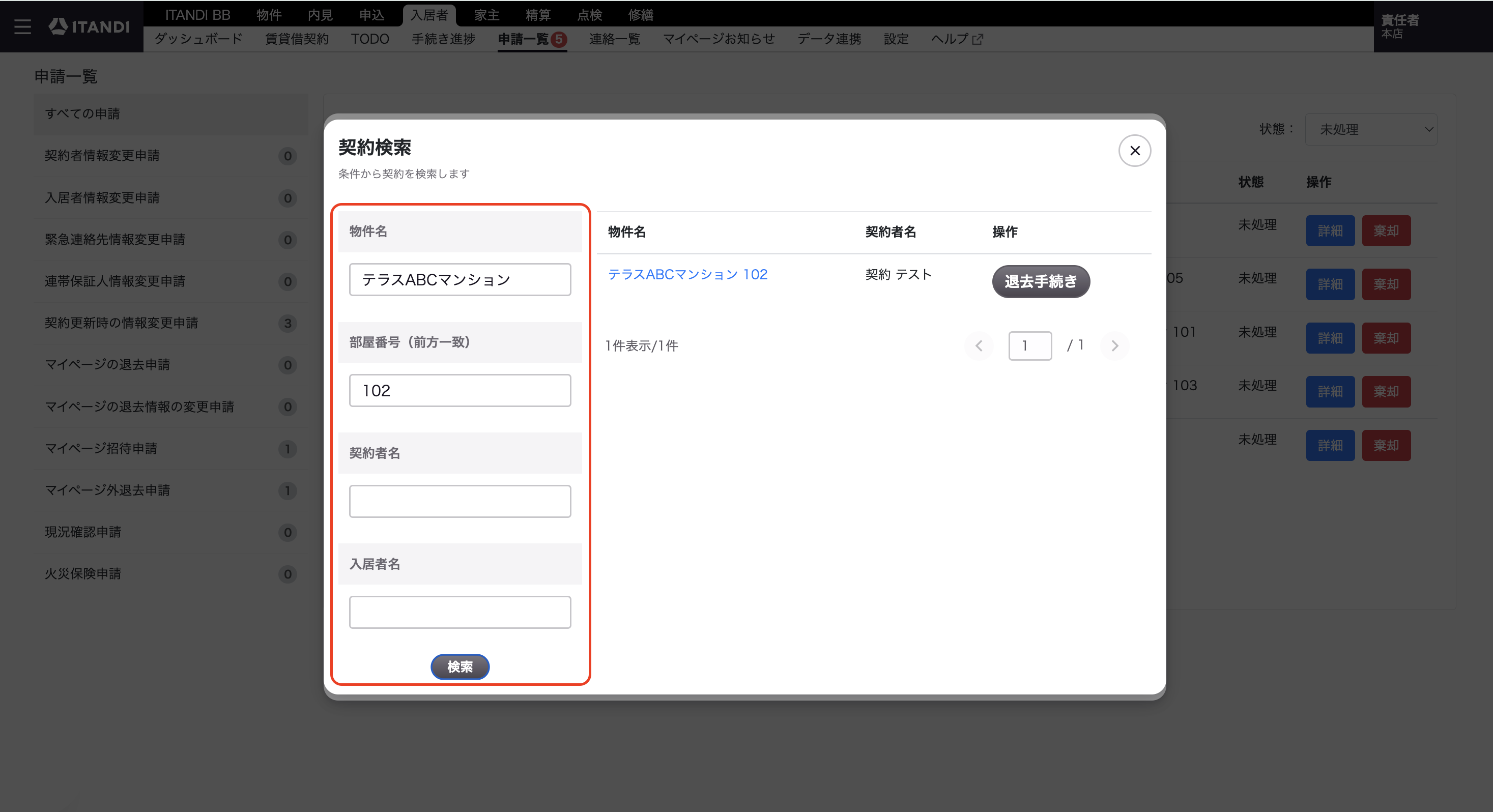
Task: Open the 状態 未処理 dropdown
Action: (x=1371, y=129)
